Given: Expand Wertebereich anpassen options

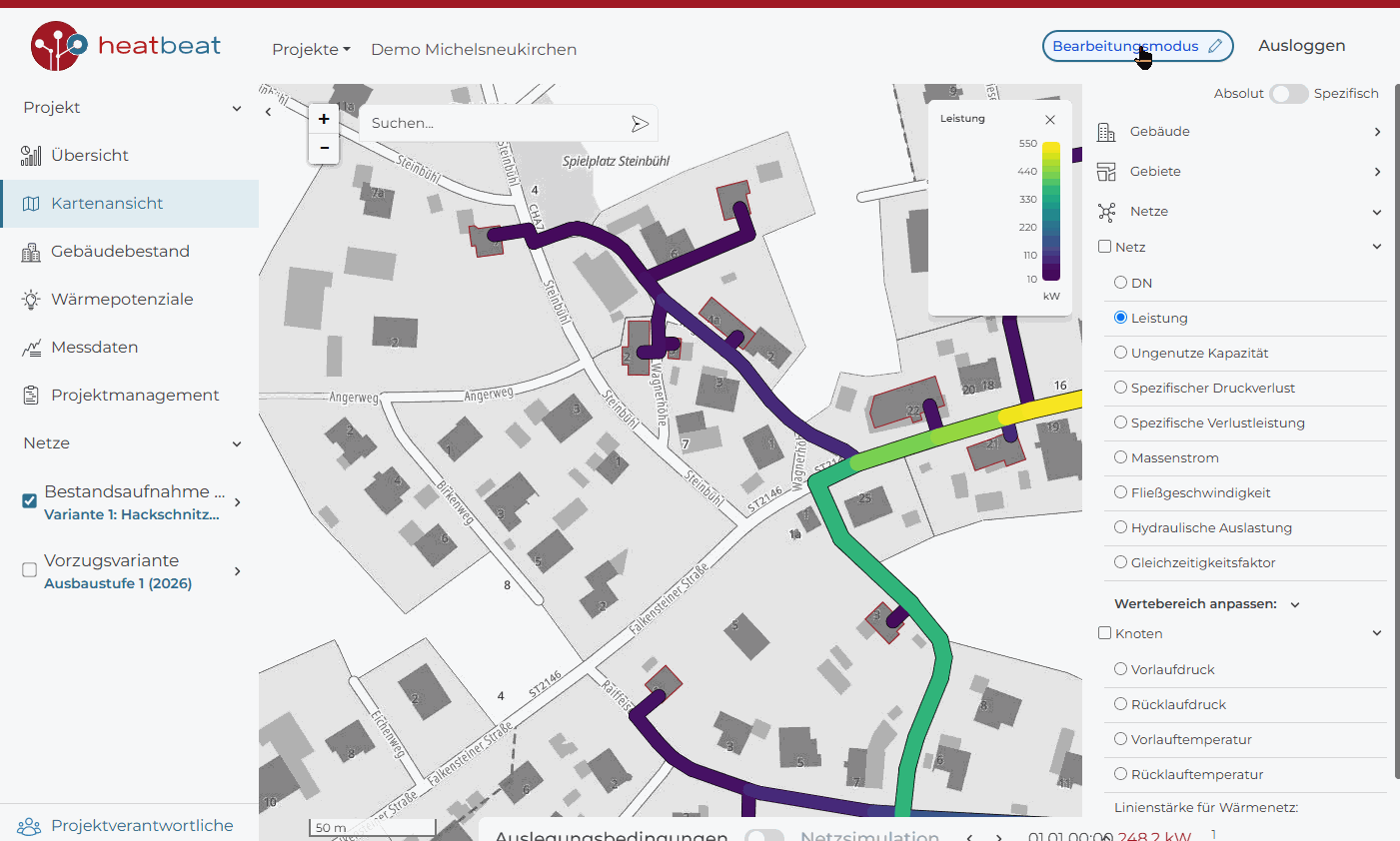Looking at the screenshot, I should 1295,604.
